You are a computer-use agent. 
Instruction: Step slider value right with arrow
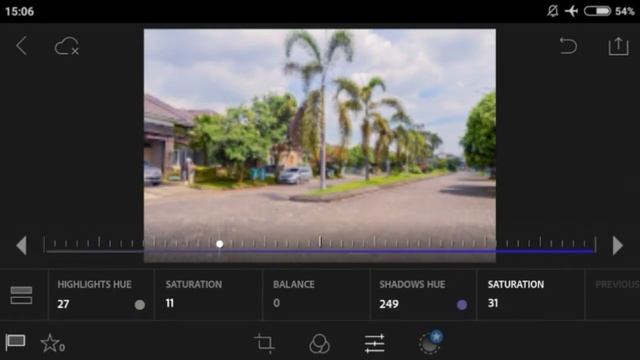click(x=618, y=246)
